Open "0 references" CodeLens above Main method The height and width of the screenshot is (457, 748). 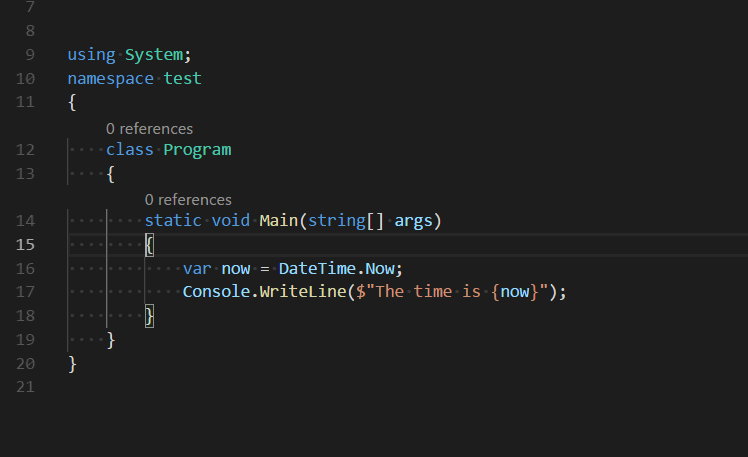(x=188, y=199)
